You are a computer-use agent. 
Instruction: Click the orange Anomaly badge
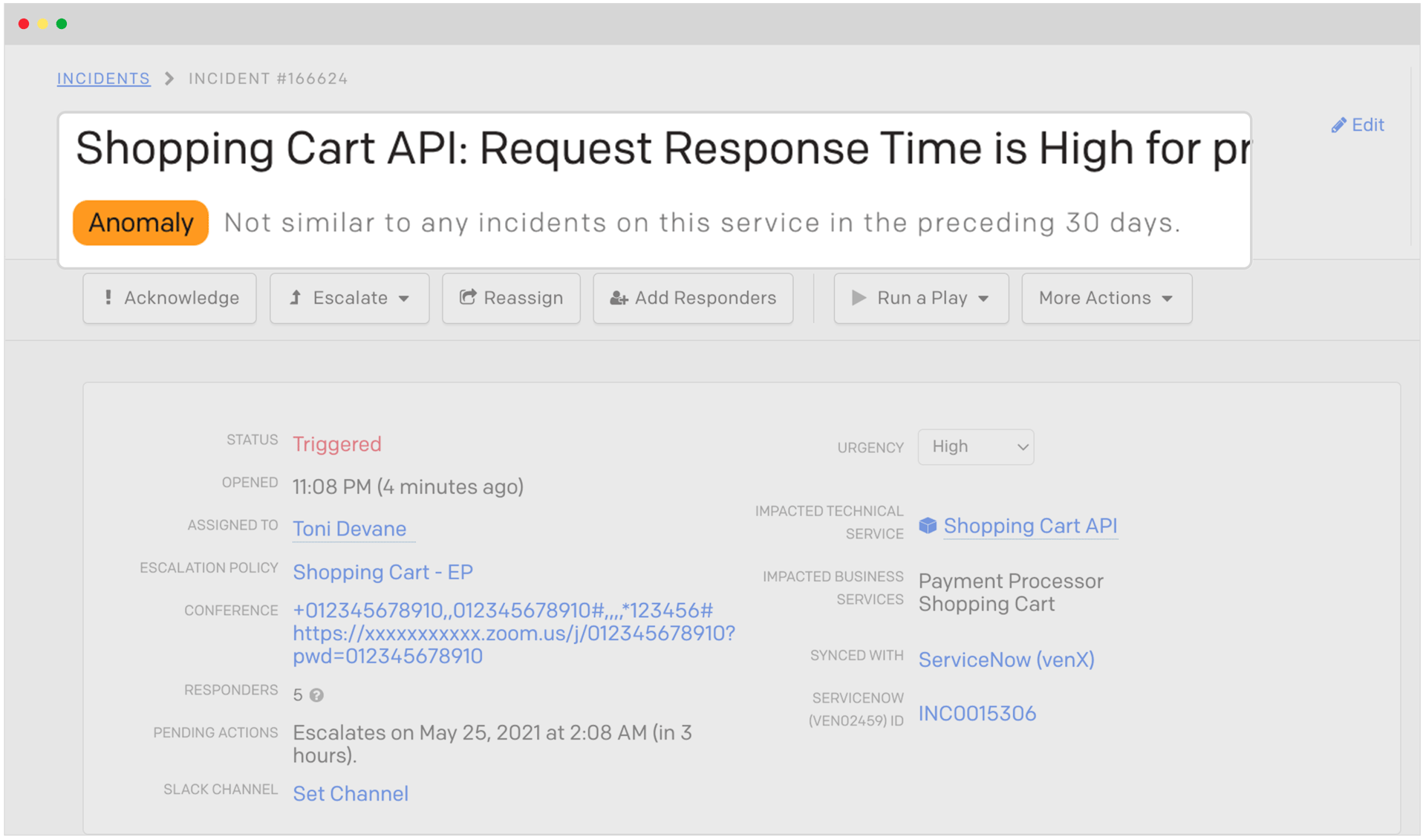(x=140, y=223)
